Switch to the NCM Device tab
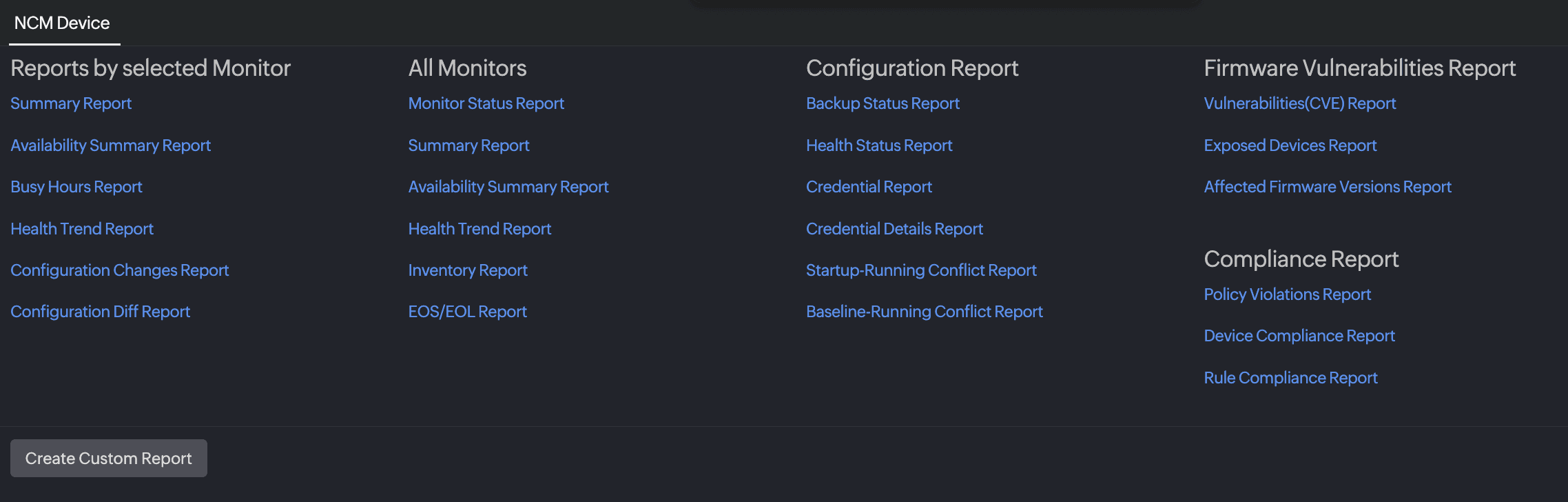 tap(62, 23)
